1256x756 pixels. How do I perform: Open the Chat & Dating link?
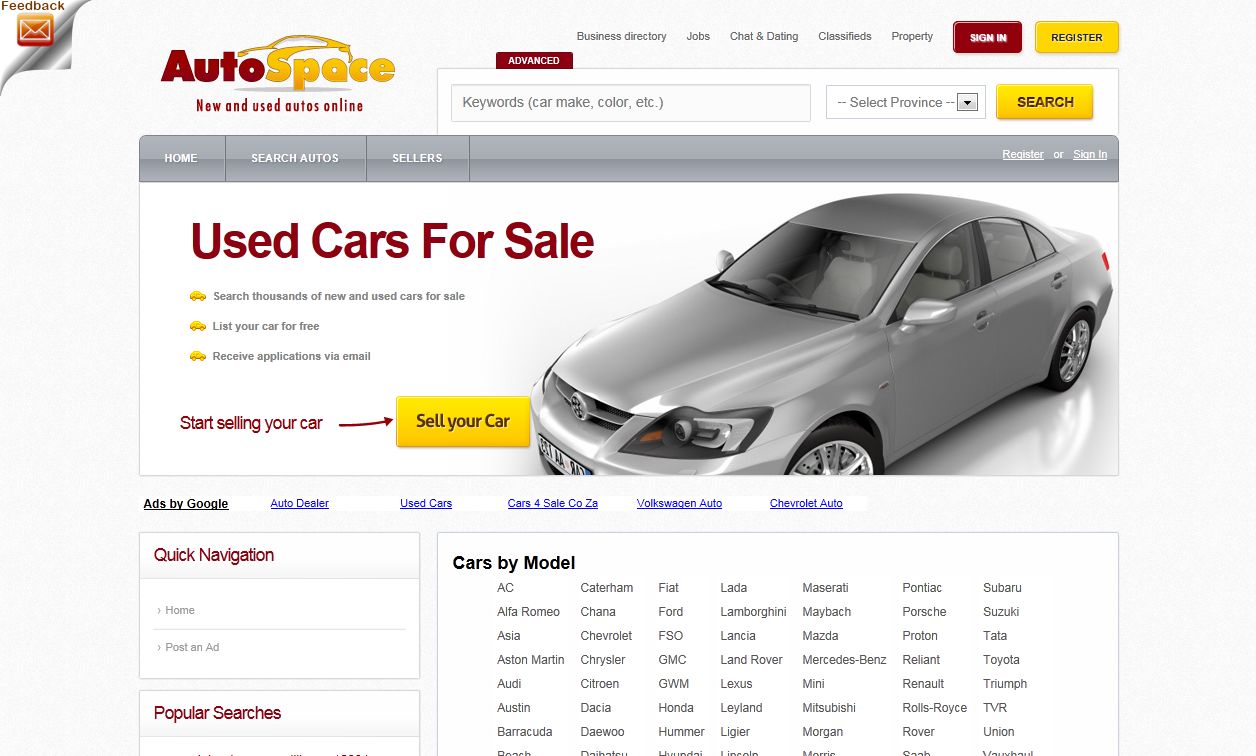tap(764, 36)
